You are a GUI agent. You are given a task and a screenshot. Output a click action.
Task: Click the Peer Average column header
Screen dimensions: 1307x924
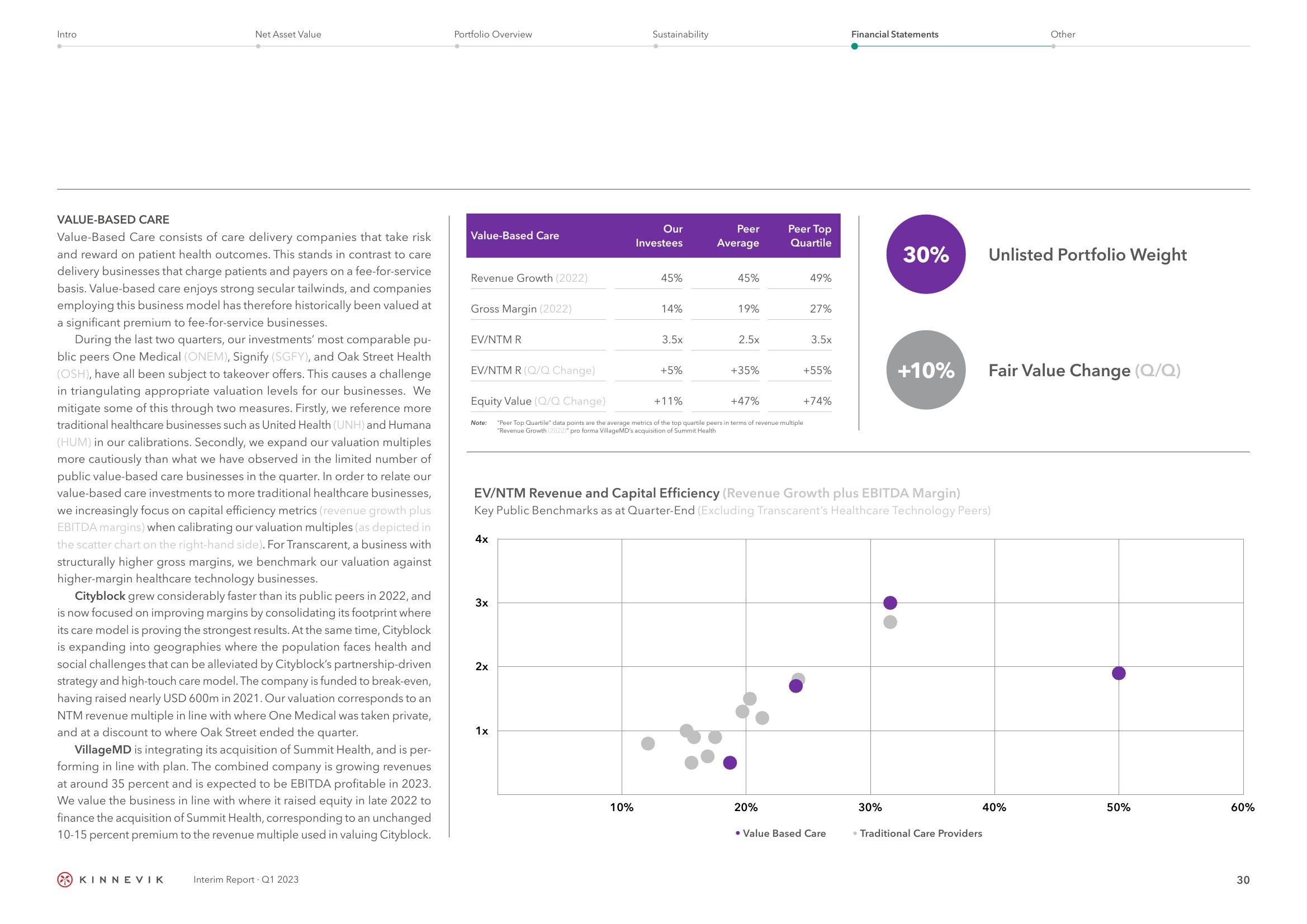pyautogui.click(x=738, y=236)
